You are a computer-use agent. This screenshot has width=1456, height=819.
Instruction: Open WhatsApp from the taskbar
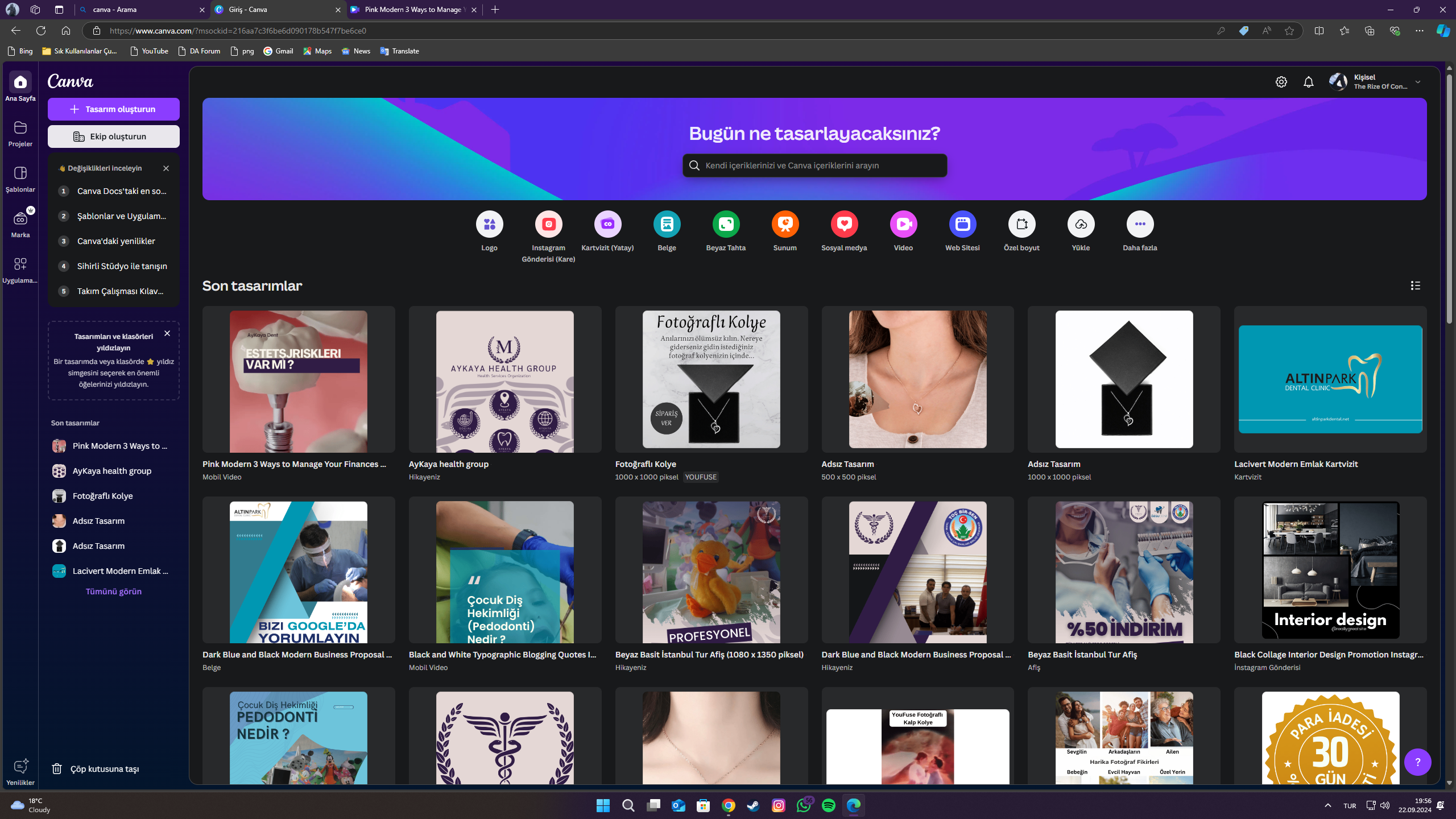click(x=803, y=805)
